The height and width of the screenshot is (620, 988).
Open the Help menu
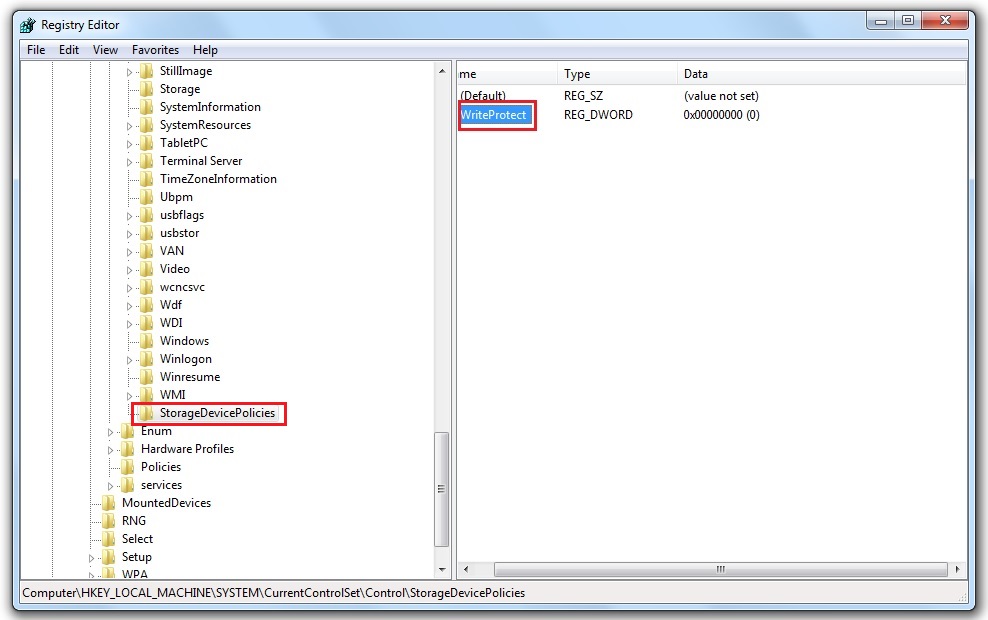pos(205,50)
